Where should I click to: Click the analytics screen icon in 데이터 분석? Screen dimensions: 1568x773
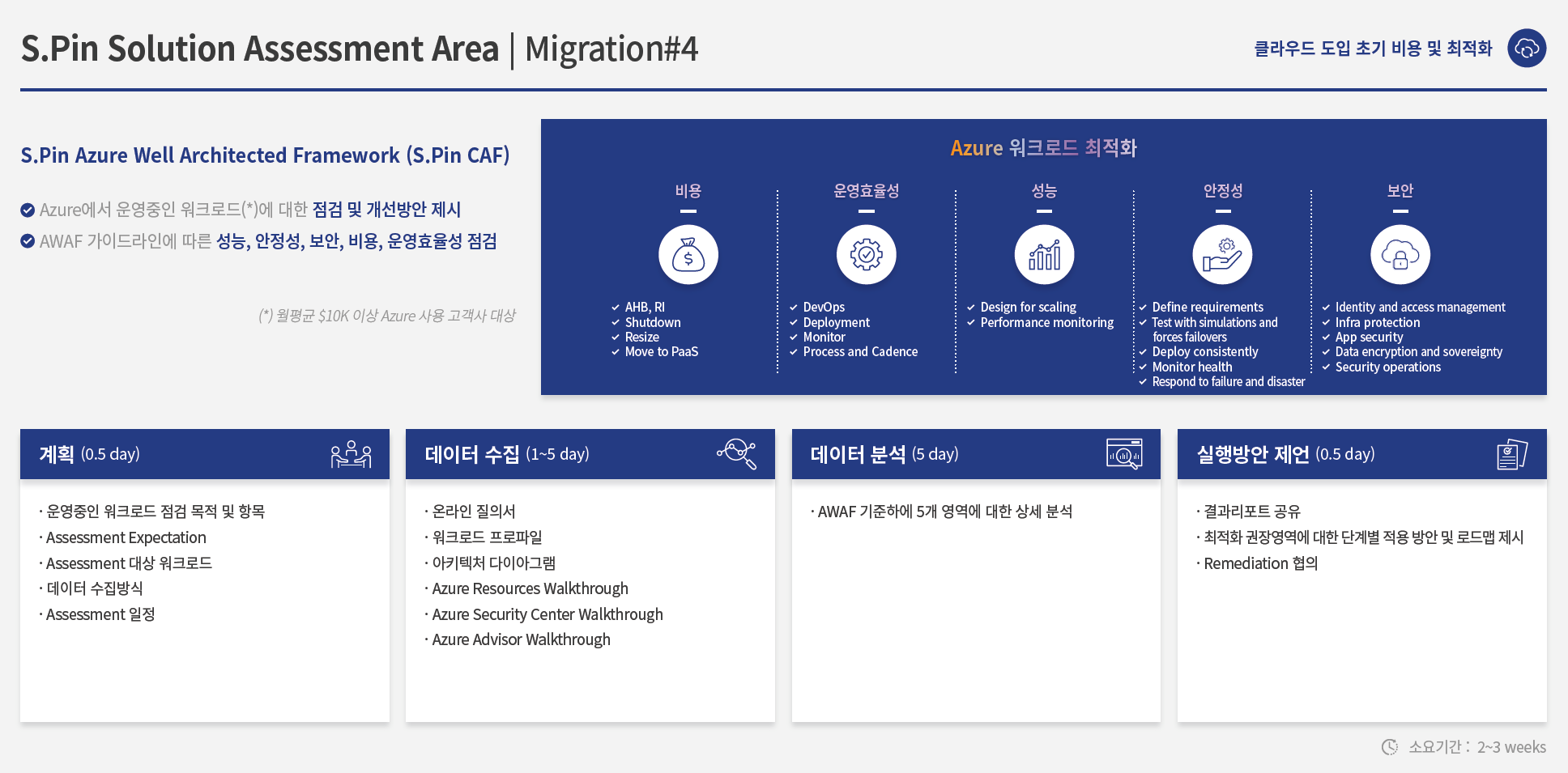[x=1124, y=454]
